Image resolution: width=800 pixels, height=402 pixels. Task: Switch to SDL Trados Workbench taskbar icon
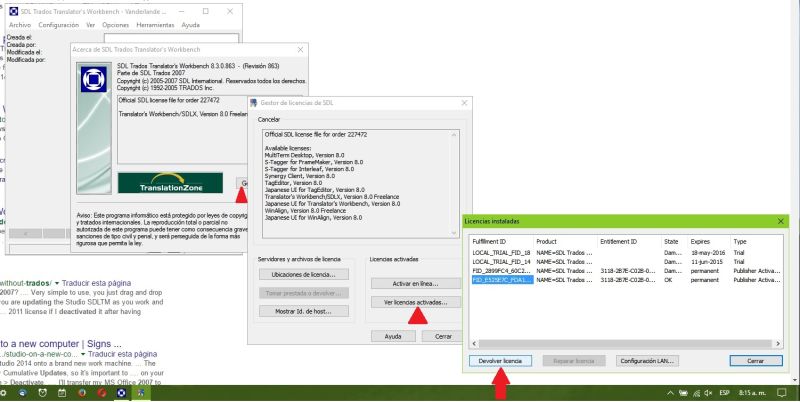[121, 393]
